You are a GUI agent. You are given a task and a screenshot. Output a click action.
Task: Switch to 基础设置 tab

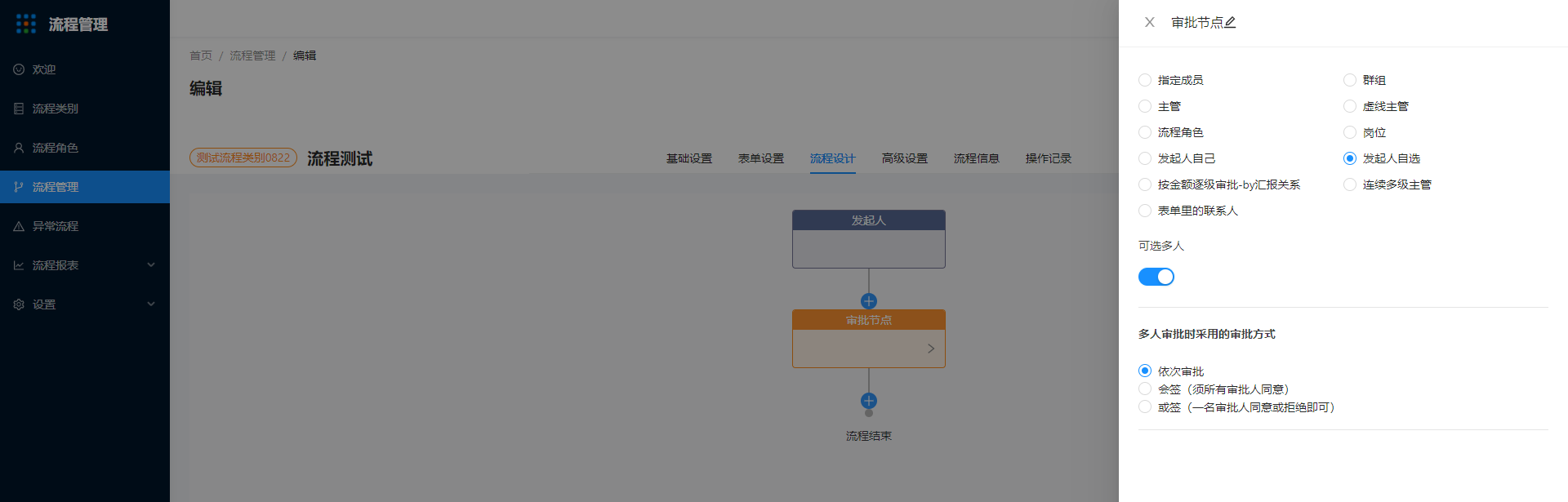pos(689,158)
